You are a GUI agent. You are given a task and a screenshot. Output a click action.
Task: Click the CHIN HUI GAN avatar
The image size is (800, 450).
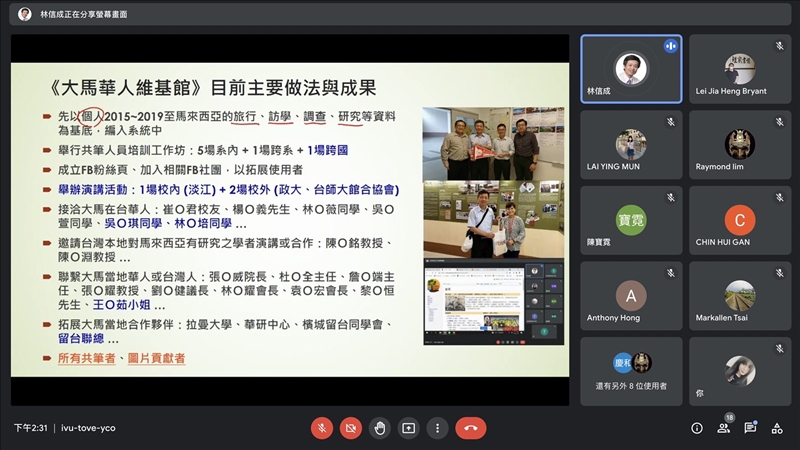(739, 220)
